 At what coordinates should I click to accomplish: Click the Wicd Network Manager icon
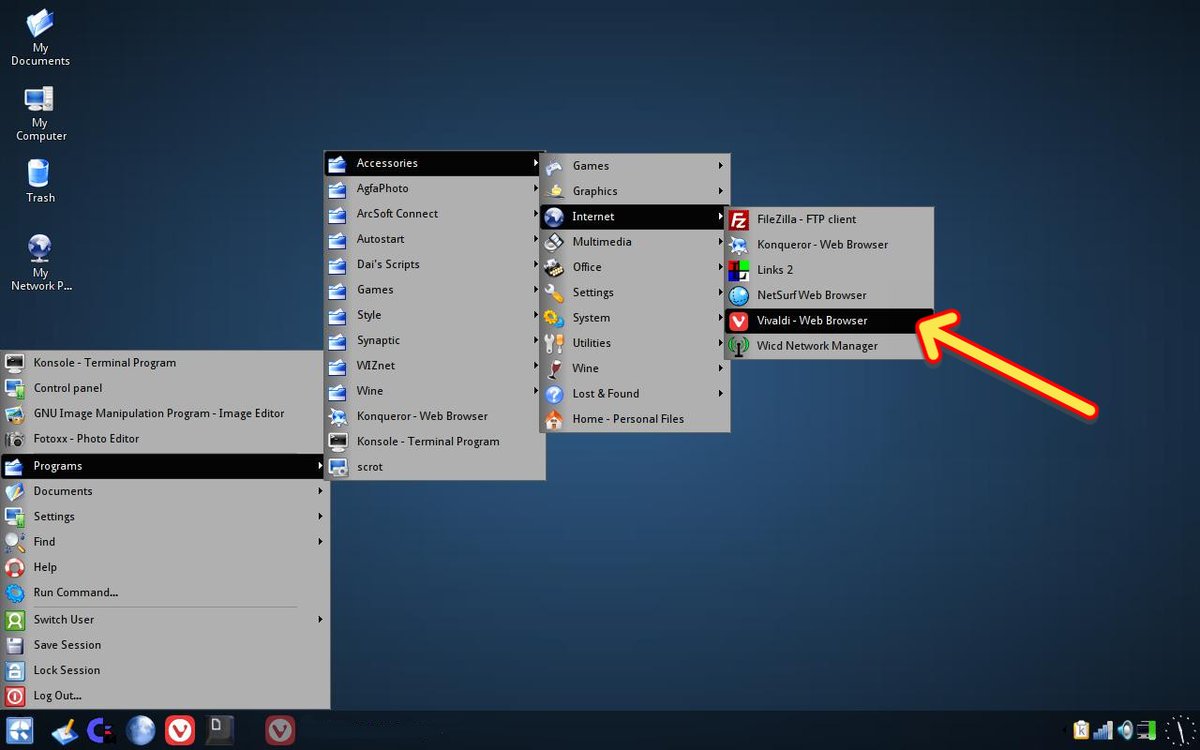click(739, 346)
